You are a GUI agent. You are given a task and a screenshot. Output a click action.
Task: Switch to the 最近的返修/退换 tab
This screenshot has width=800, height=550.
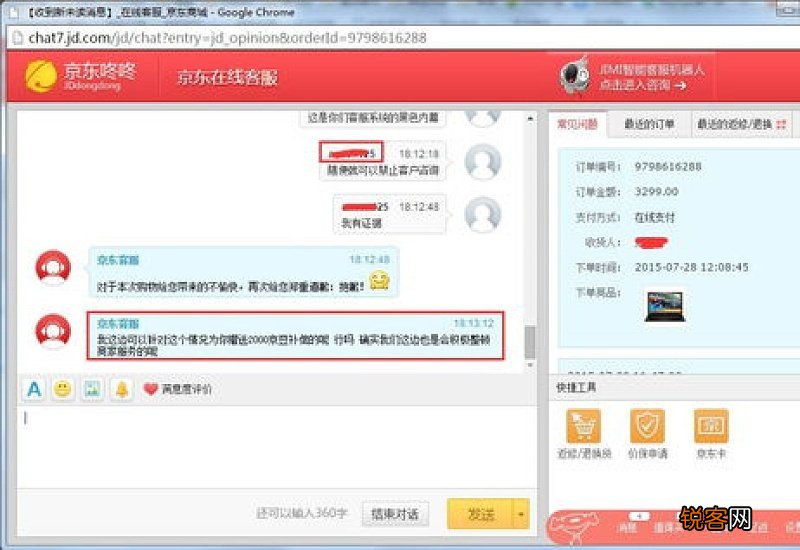pos(735,124)
